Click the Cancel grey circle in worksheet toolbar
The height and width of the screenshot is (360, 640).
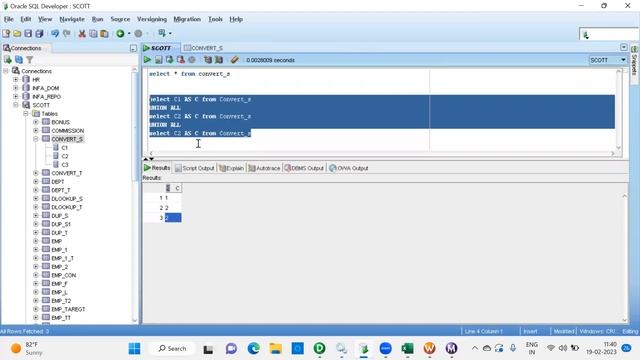click(x=191, y=60)
